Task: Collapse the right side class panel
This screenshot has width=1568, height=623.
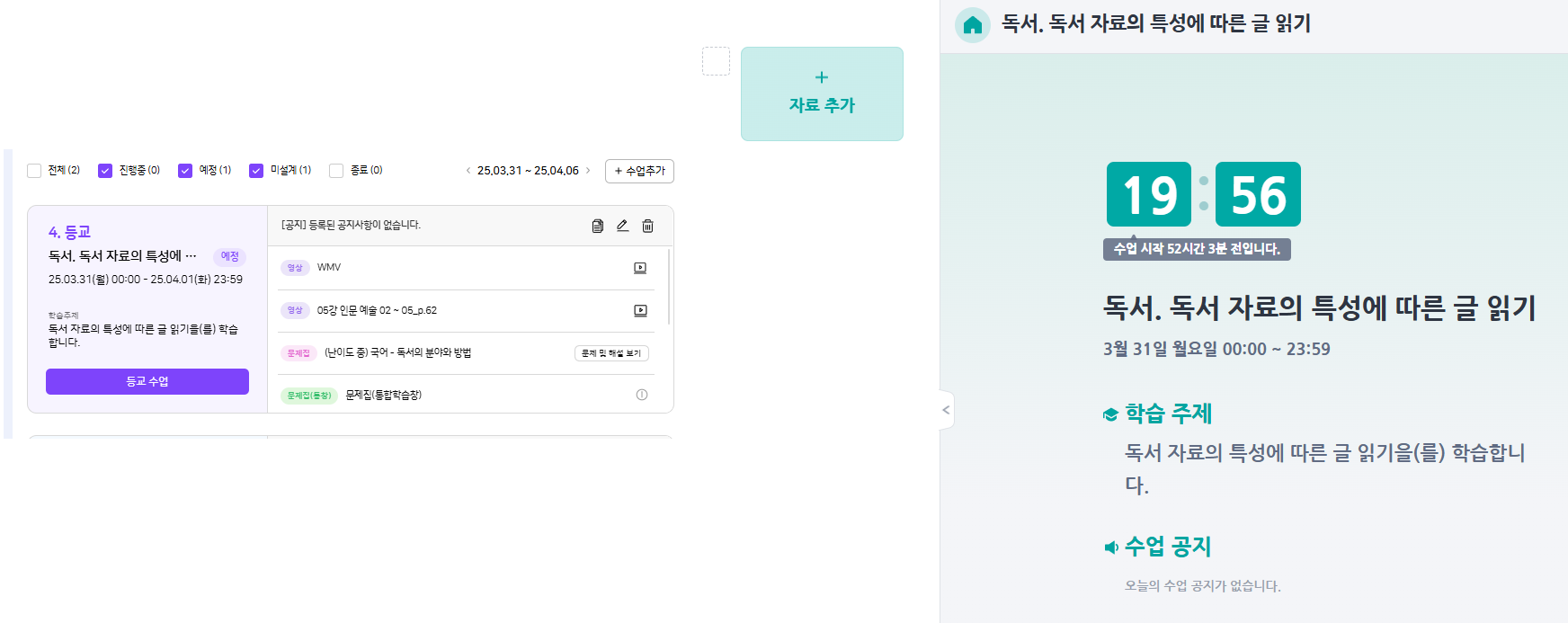Action: click(946, 410)
